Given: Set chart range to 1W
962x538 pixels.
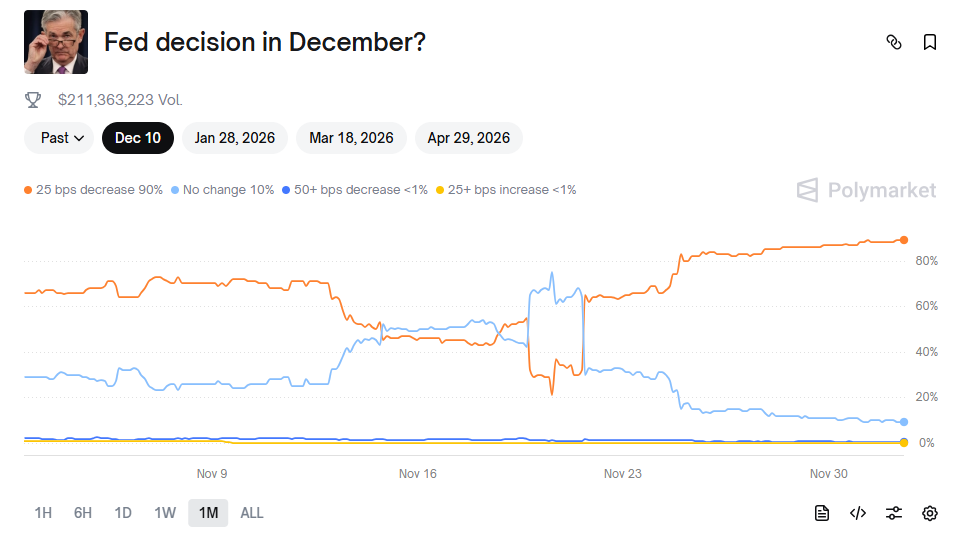Looking at the screenshot, I should click(x=165, y=513).
